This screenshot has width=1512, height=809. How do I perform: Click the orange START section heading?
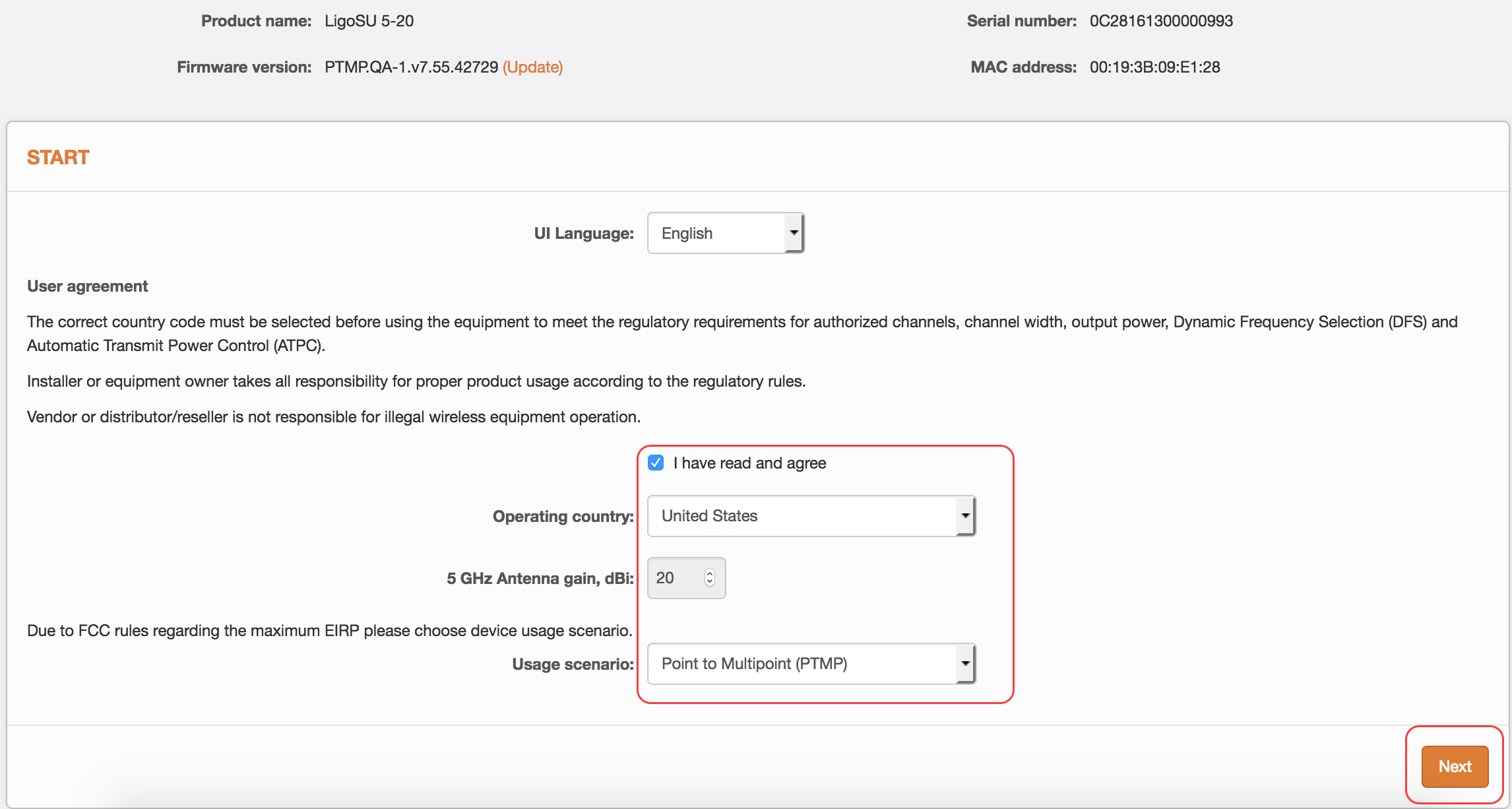[58, 158]
